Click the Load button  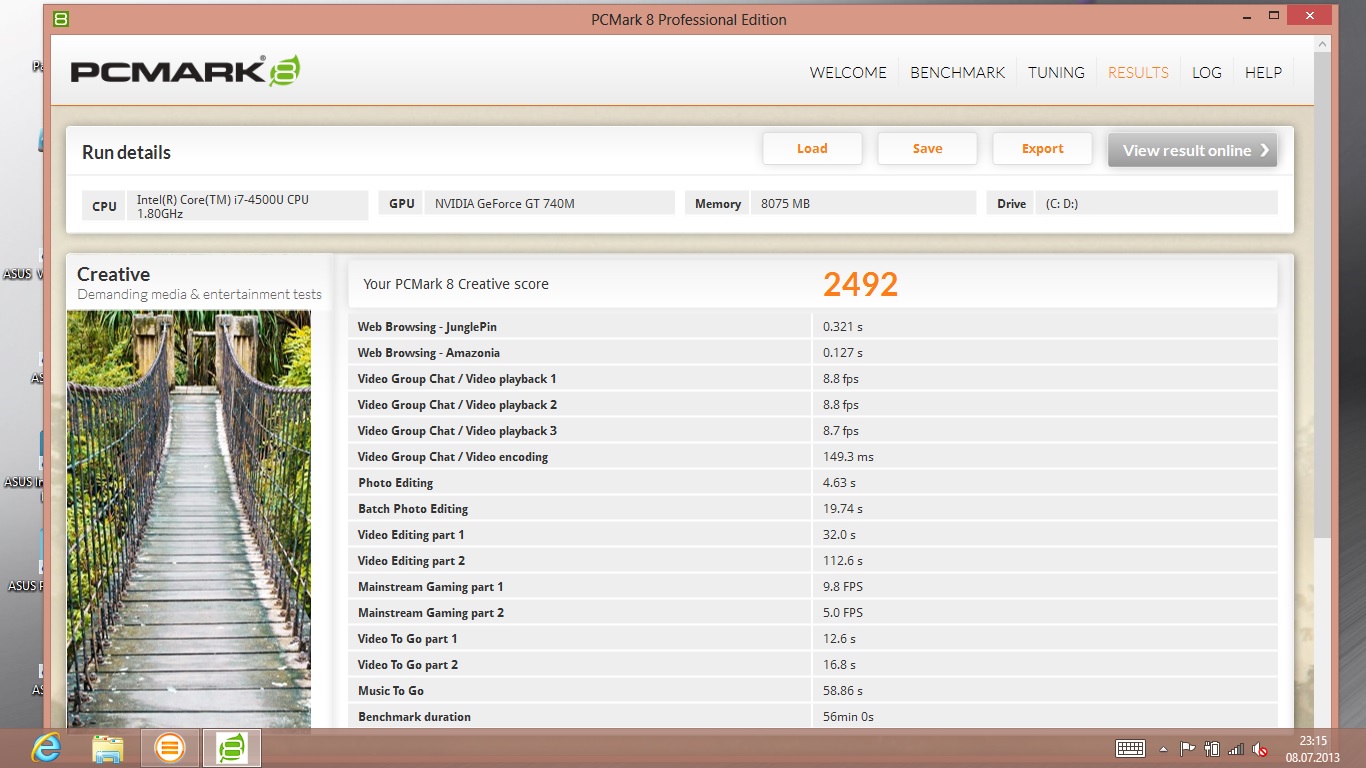(x=812, y=148)
